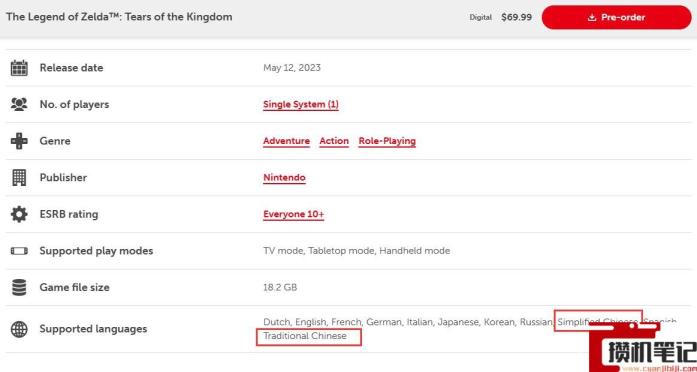Click the globe icon next to Supported languages

tap(19, 329)
